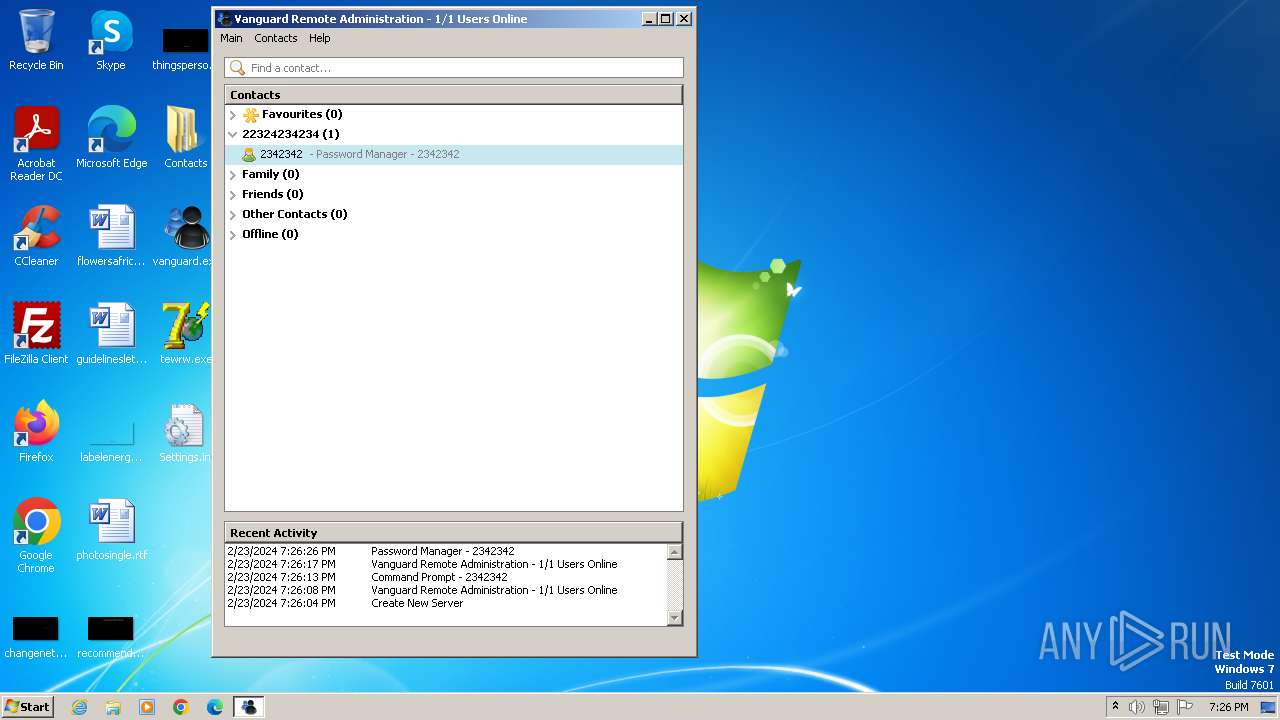This screenshot has width=1280, height=720.
Task: Open the Google Chrome desktop shortcut
Action: 36,536
